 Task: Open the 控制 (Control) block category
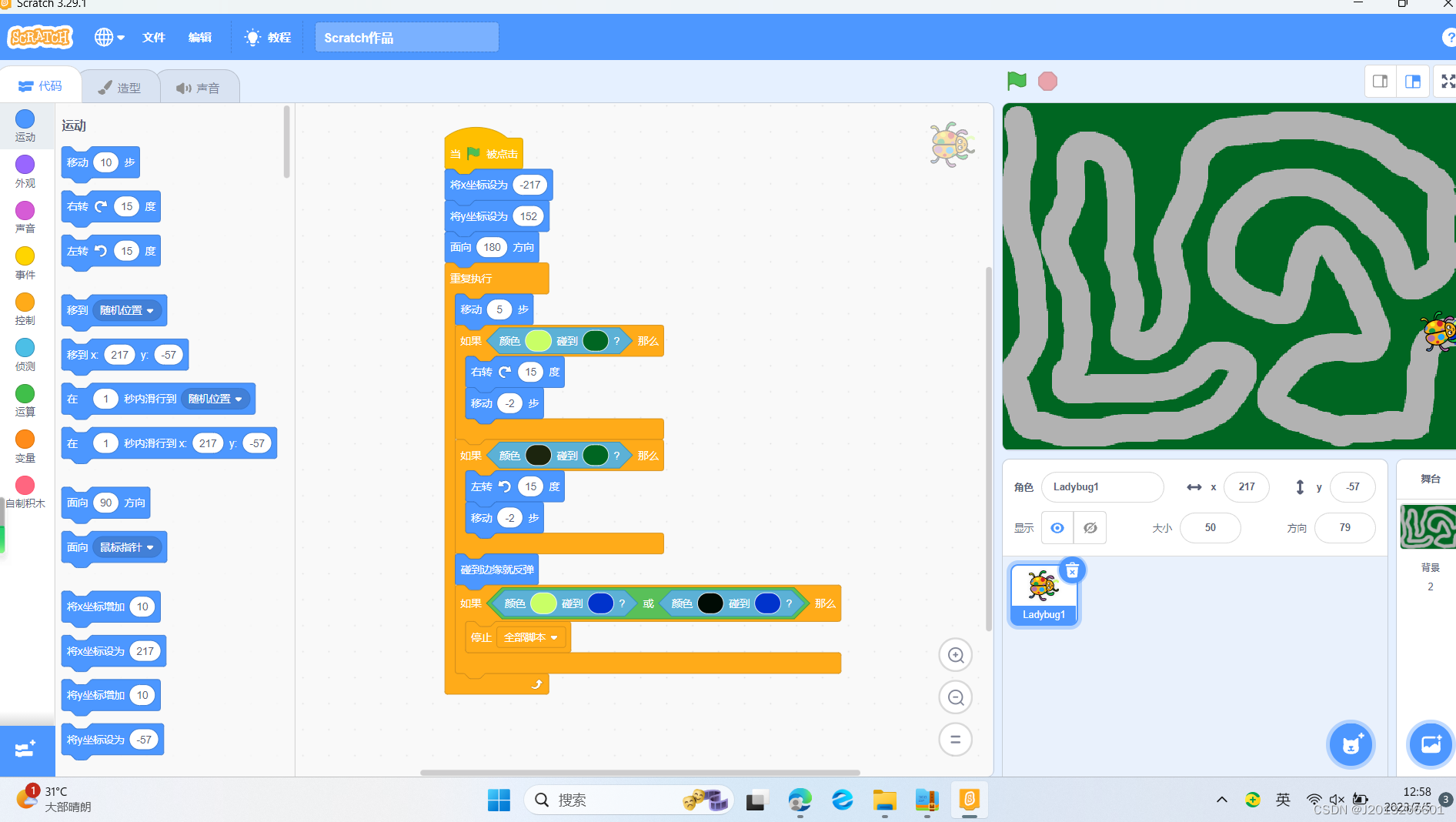(25, 308)
